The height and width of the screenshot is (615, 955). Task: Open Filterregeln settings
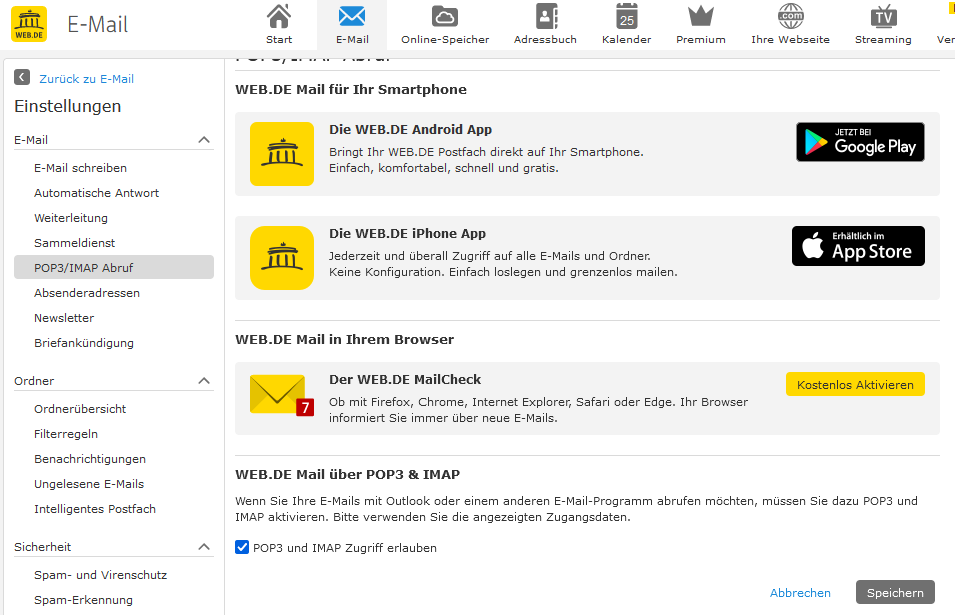coord(66,434)
